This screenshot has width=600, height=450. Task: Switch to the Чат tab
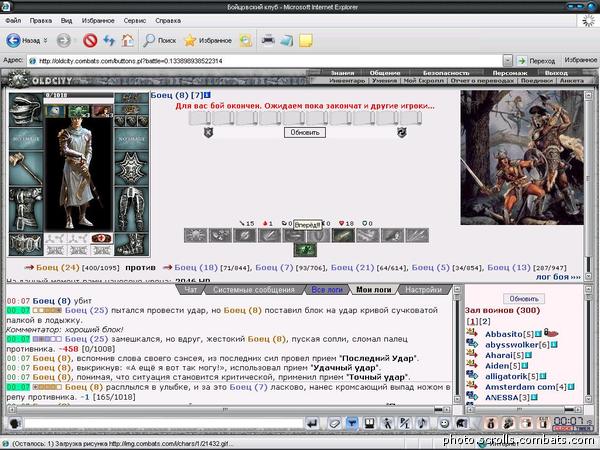coord(191,290)
